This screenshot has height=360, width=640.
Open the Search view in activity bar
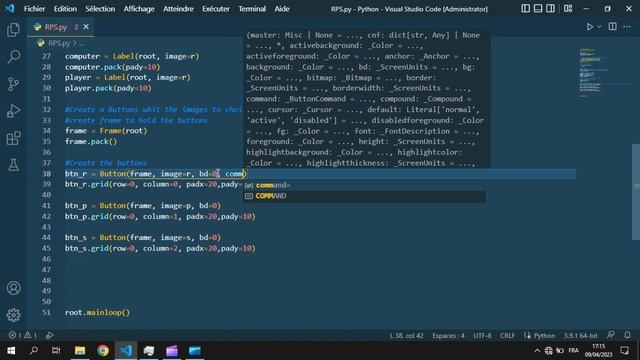tap(13, 57)
